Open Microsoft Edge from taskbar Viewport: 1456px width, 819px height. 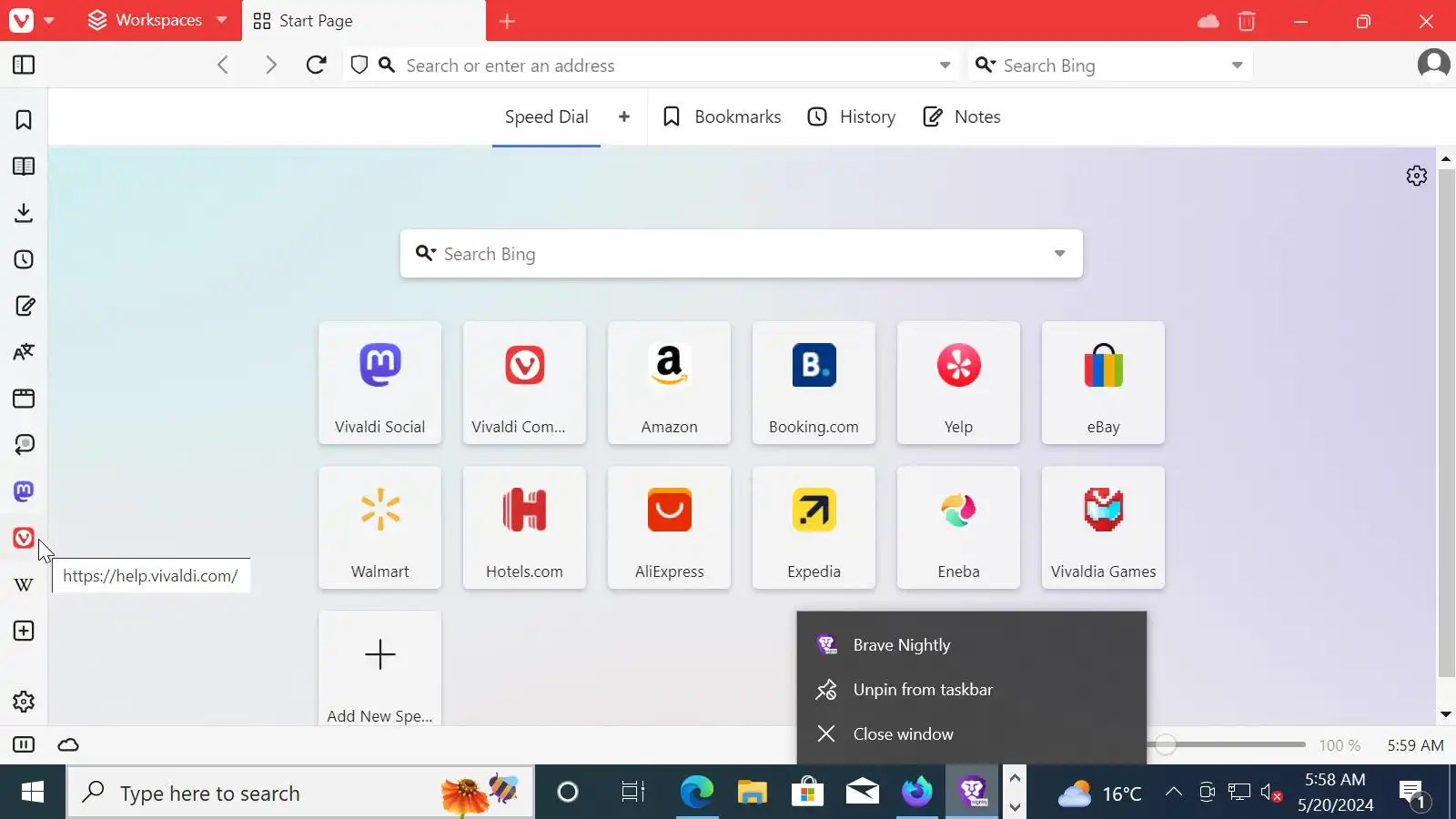click(x=697, y=793)
